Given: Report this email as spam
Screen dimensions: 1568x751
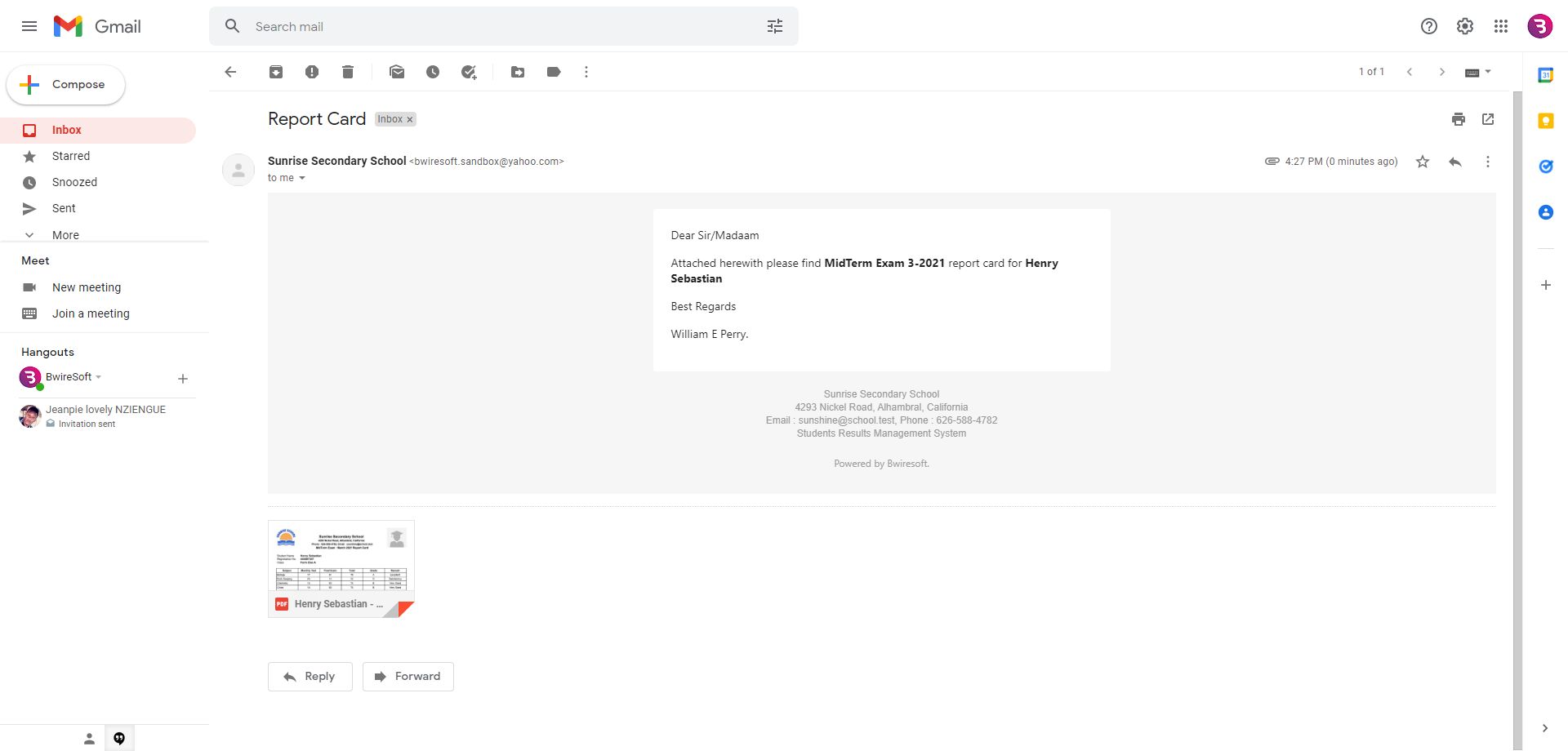Looking at the screenshot, I should pos(312,72).
